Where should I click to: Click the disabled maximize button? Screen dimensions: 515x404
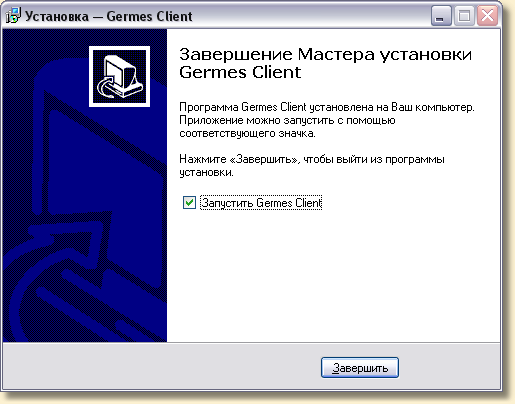click(464, 16)
